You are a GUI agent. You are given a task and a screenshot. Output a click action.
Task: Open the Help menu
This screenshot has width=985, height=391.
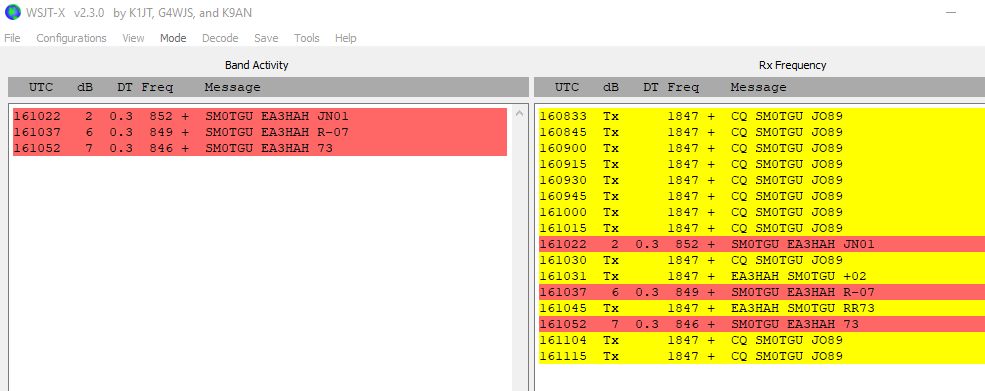(346, 38)
